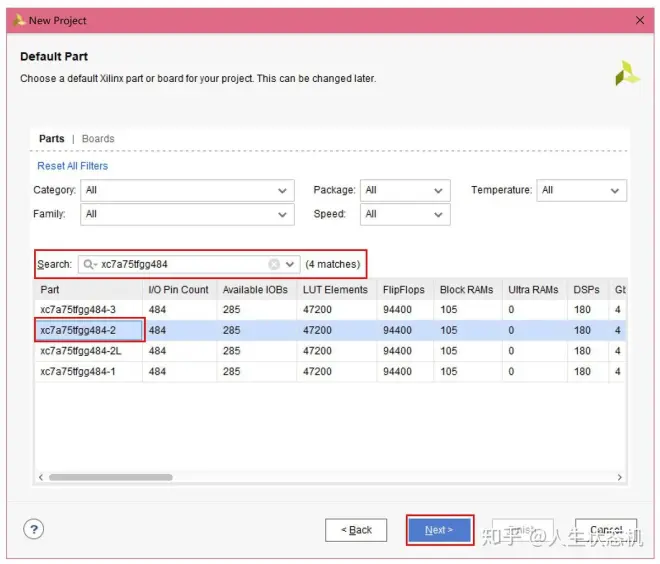
Task: Click Reset All Filters link
Action: coord(72,166)
